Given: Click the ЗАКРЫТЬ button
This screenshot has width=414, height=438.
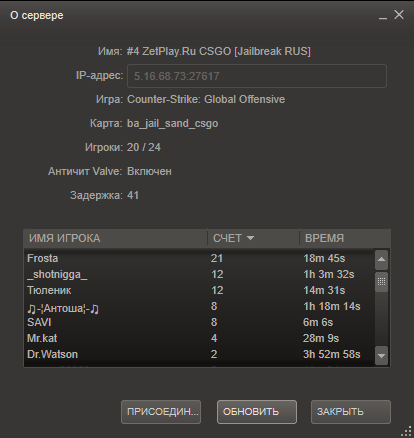Looking at the screenshot, I should point(351,412).
